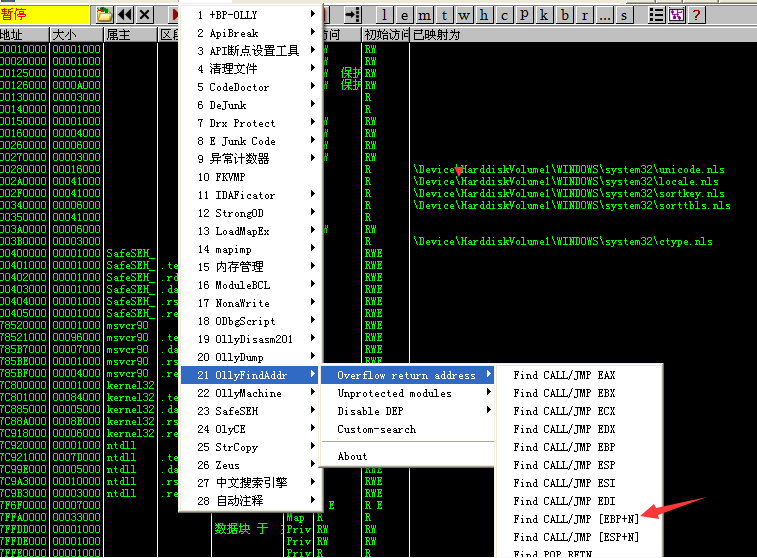This screenshot has height=558, width=757.
Task: Click the rewind restart toolbar icon
Action: pyautogui.click(x=125, y=14)
